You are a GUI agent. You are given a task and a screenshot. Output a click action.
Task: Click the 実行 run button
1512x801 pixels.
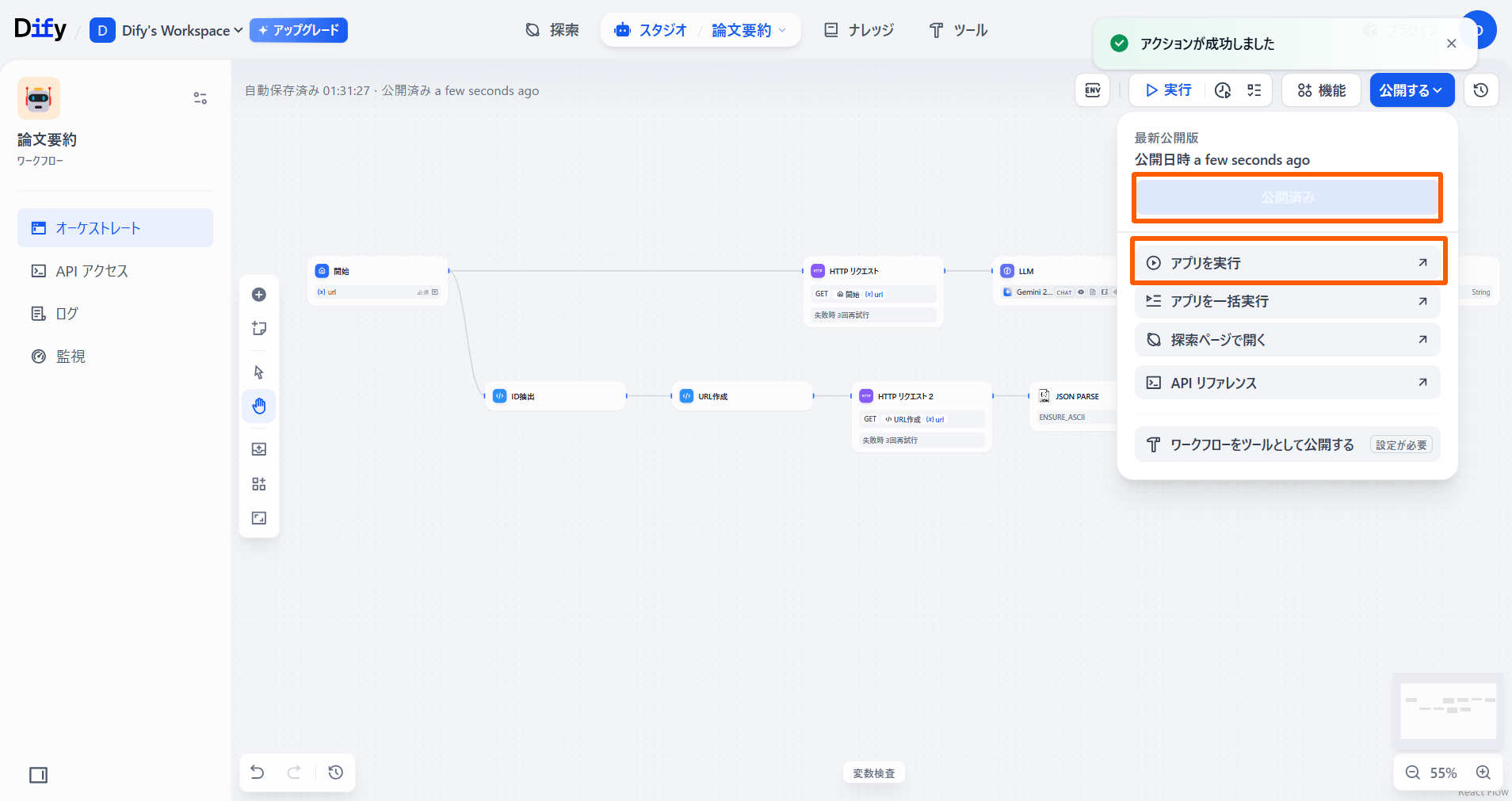coord(1168,90)
